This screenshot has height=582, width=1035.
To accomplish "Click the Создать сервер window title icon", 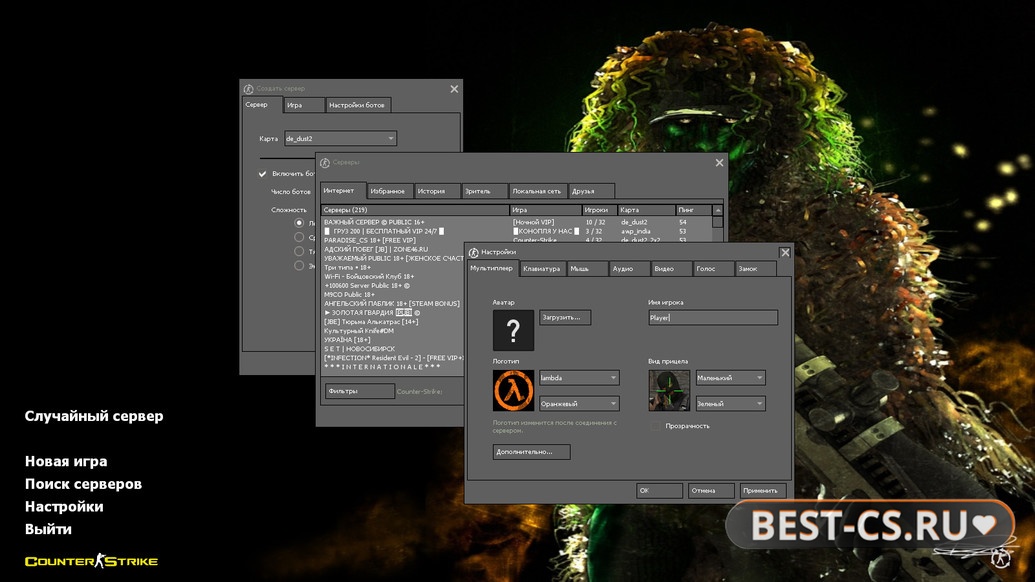I will (x=248, y=88).
